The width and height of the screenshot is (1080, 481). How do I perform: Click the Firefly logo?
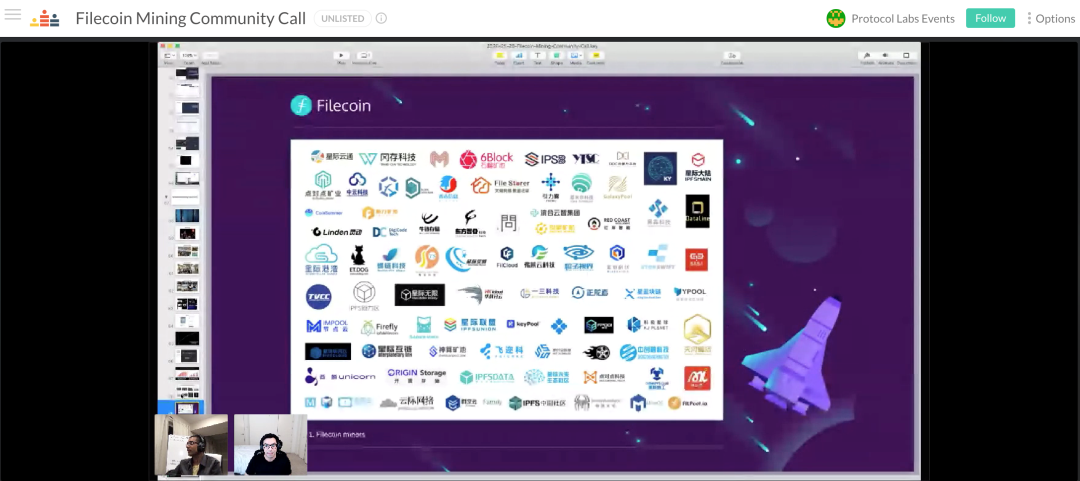(x=380, y=327)
